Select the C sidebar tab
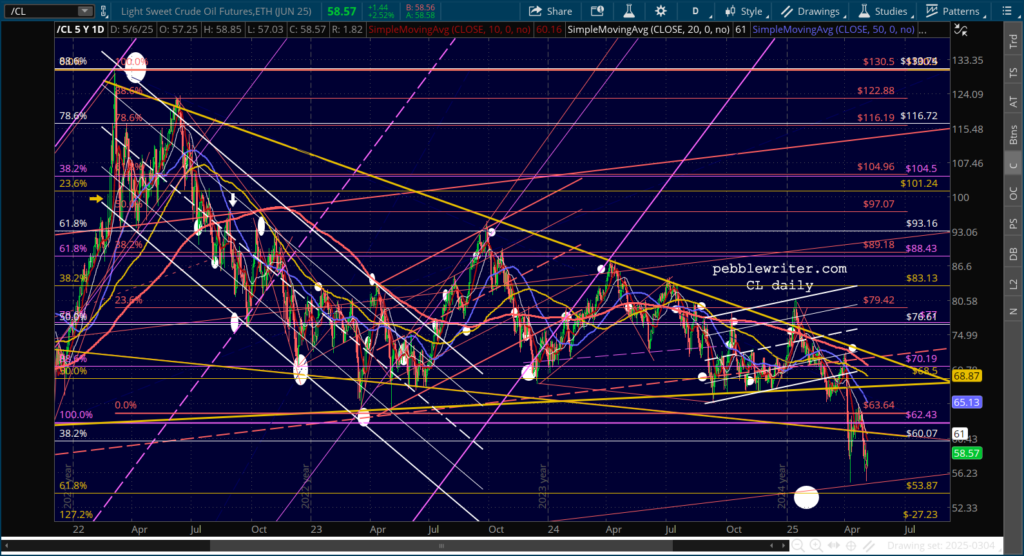 tap(1013, 165)
